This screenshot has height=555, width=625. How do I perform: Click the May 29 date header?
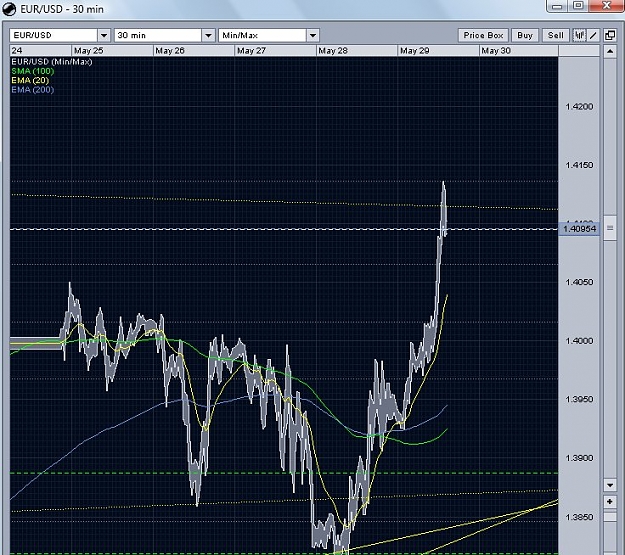415,51
